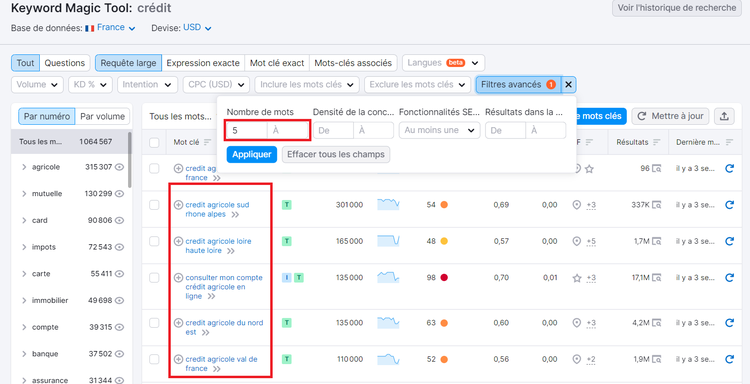750x384 pixels.
Task: Open the double-chevron next to credit agricole du nord est
Action: [x=206, y=332]
